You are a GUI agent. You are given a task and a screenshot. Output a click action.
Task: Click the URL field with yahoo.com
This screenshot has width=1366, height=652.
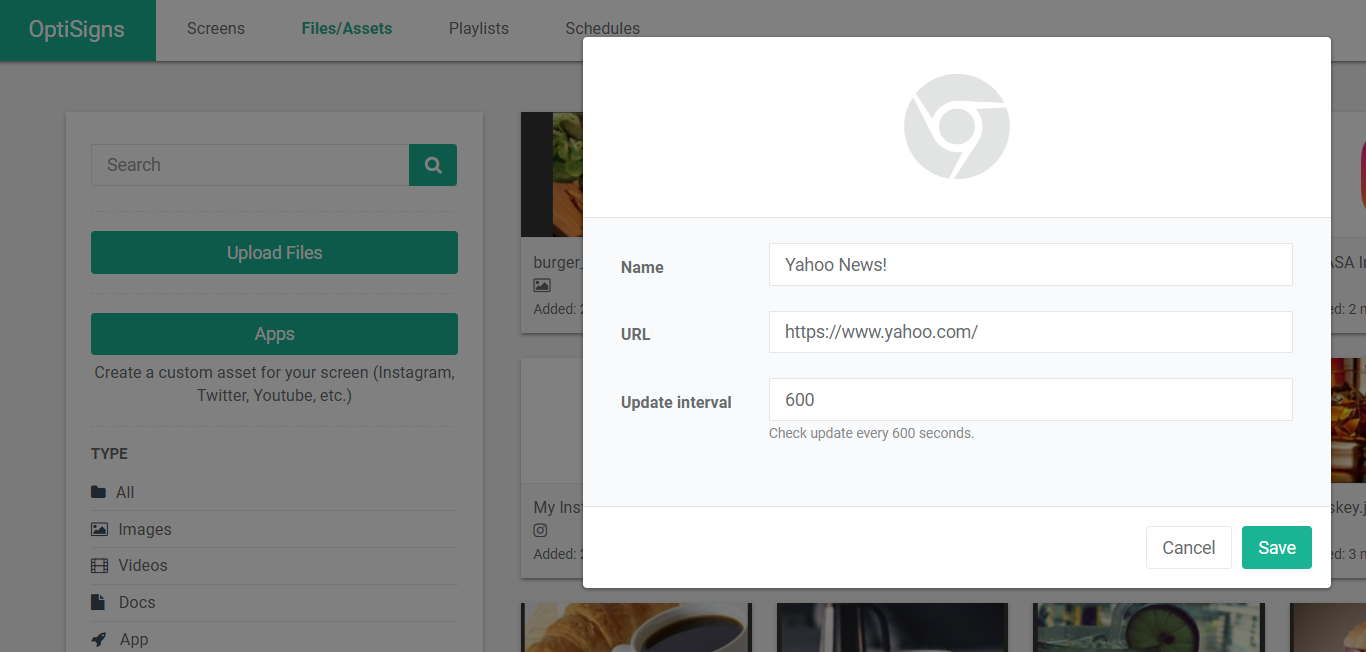pos(1030,332)
